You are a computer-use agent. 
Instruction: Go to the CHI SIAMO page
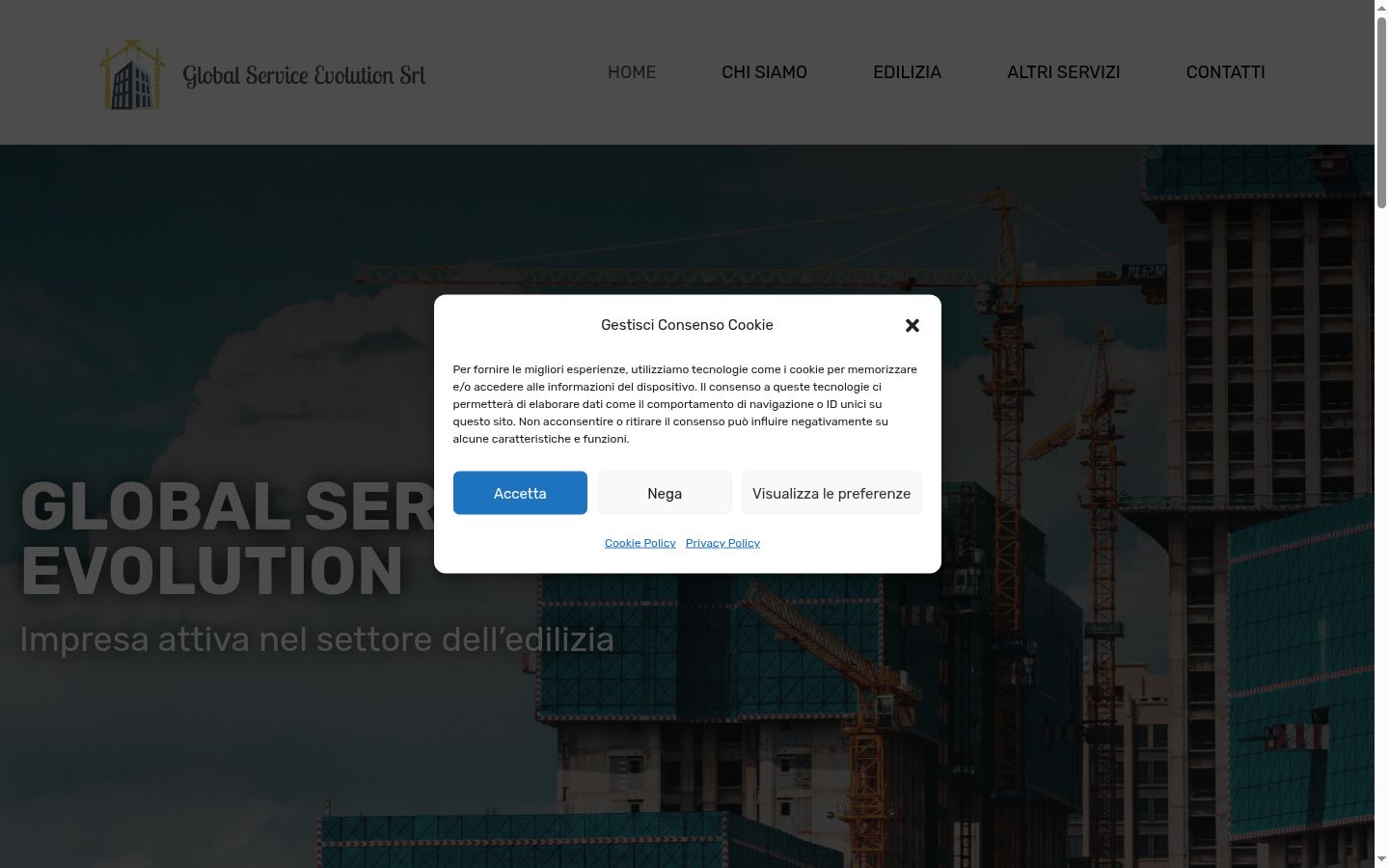pos(764,72)
